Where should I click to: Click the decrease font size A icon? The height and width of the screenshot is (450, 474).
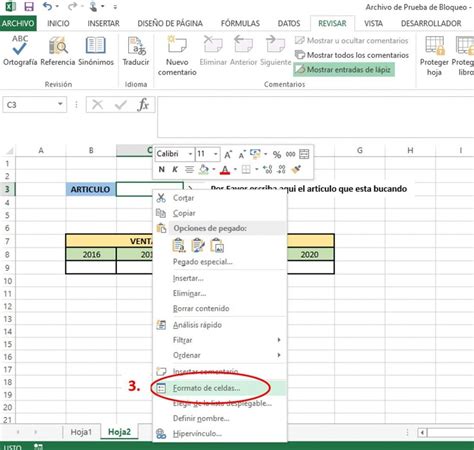(x=241, y=155)
